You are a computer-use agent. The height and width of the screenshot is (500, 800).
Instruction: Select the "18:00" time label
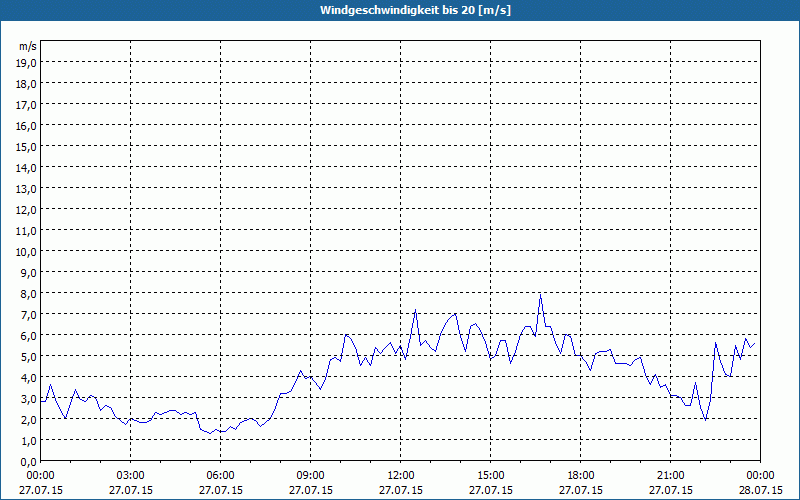[581, 476]
